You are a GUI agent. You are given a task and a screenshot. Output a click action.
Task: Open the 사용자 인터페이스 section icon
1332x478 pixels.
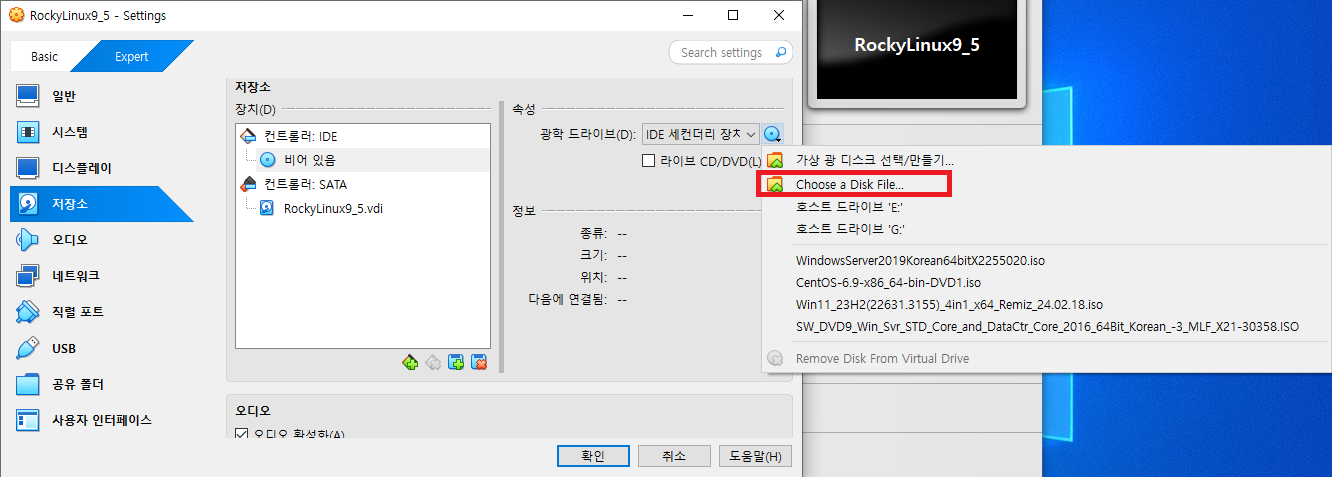[28, 420]
